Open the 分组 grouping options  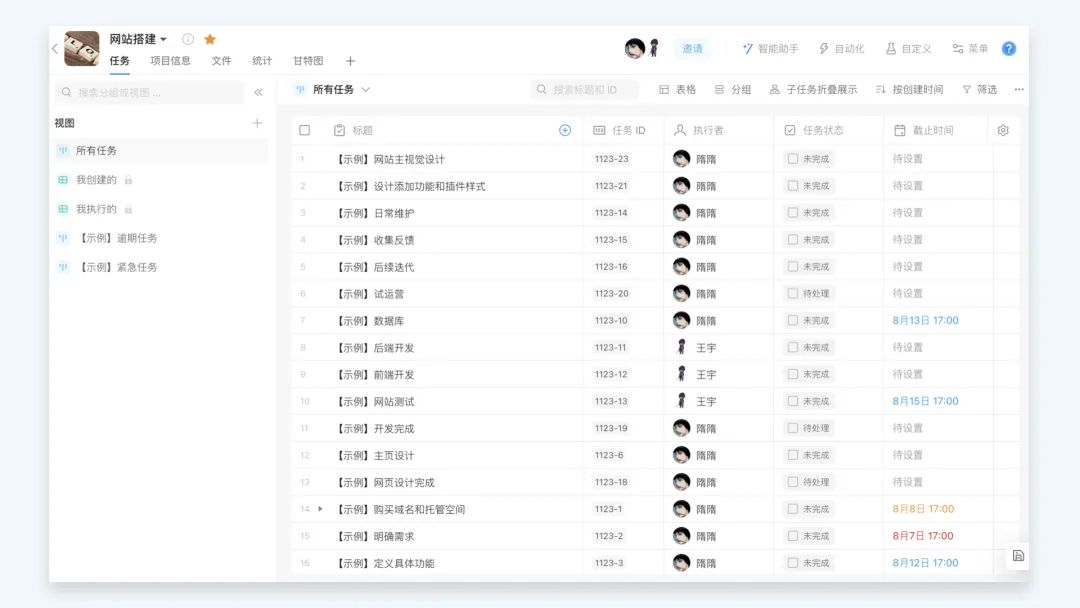click(733, 90)
